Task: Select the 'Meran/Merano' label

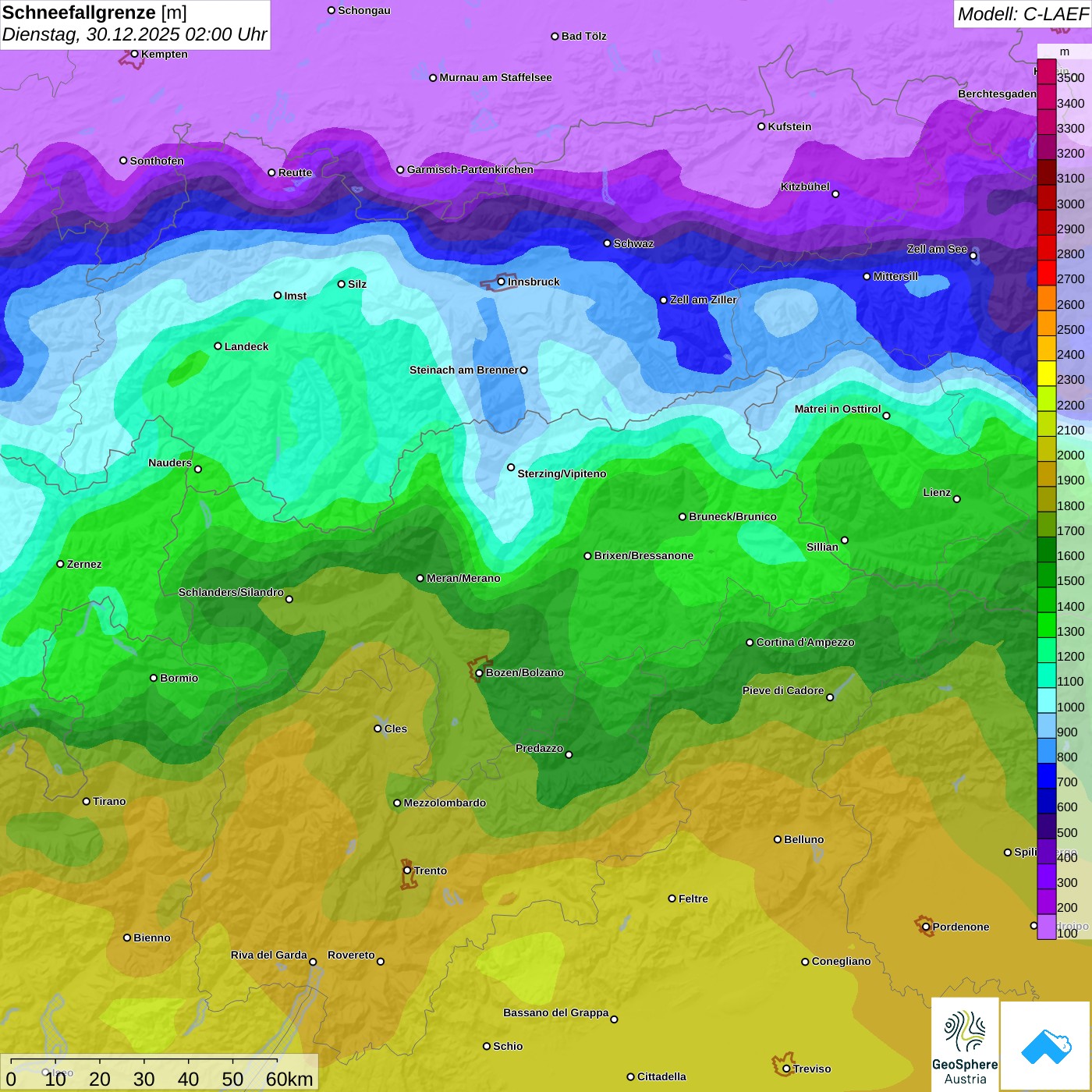Action: coord(463,578)
